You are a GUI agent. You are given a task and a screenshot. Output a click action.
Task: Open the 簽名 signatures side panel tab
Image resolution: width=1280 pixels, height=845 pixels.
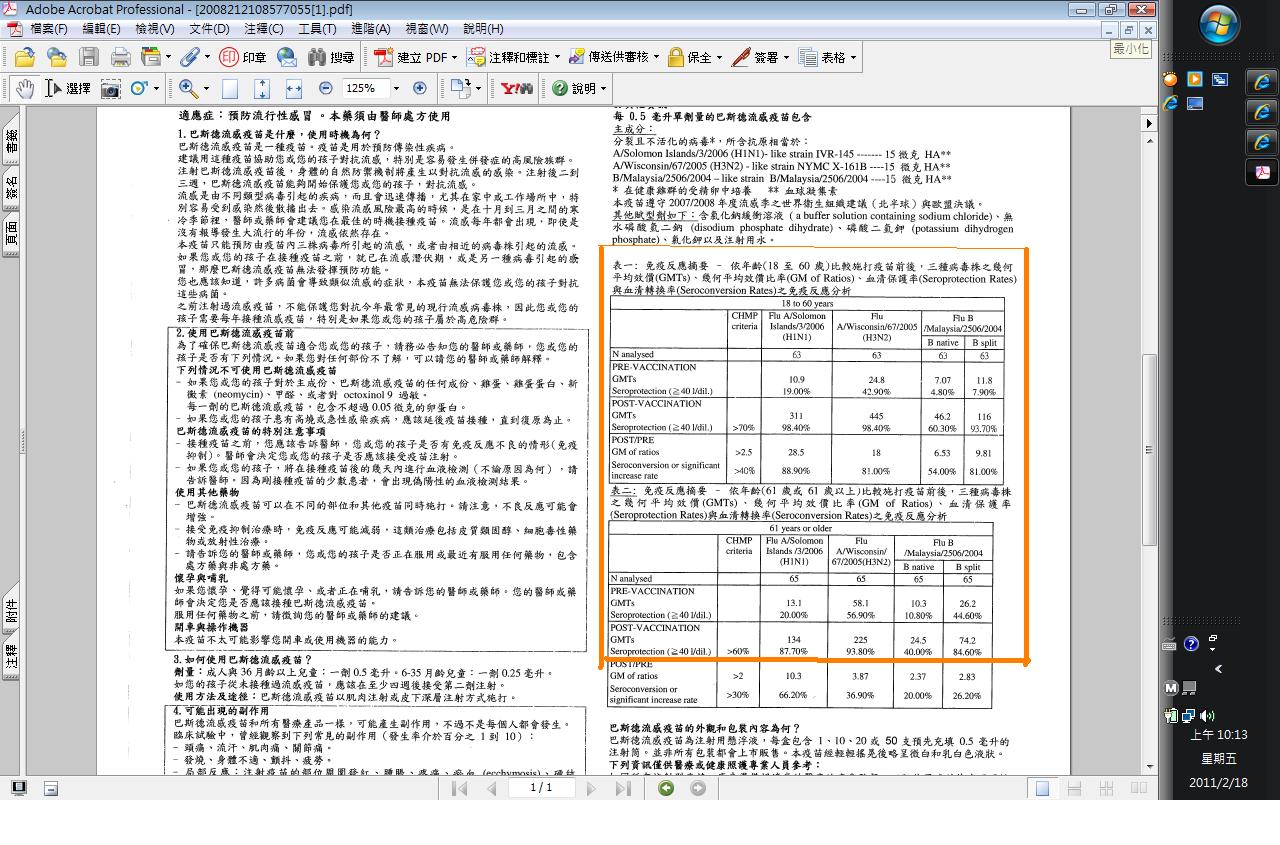12,187
